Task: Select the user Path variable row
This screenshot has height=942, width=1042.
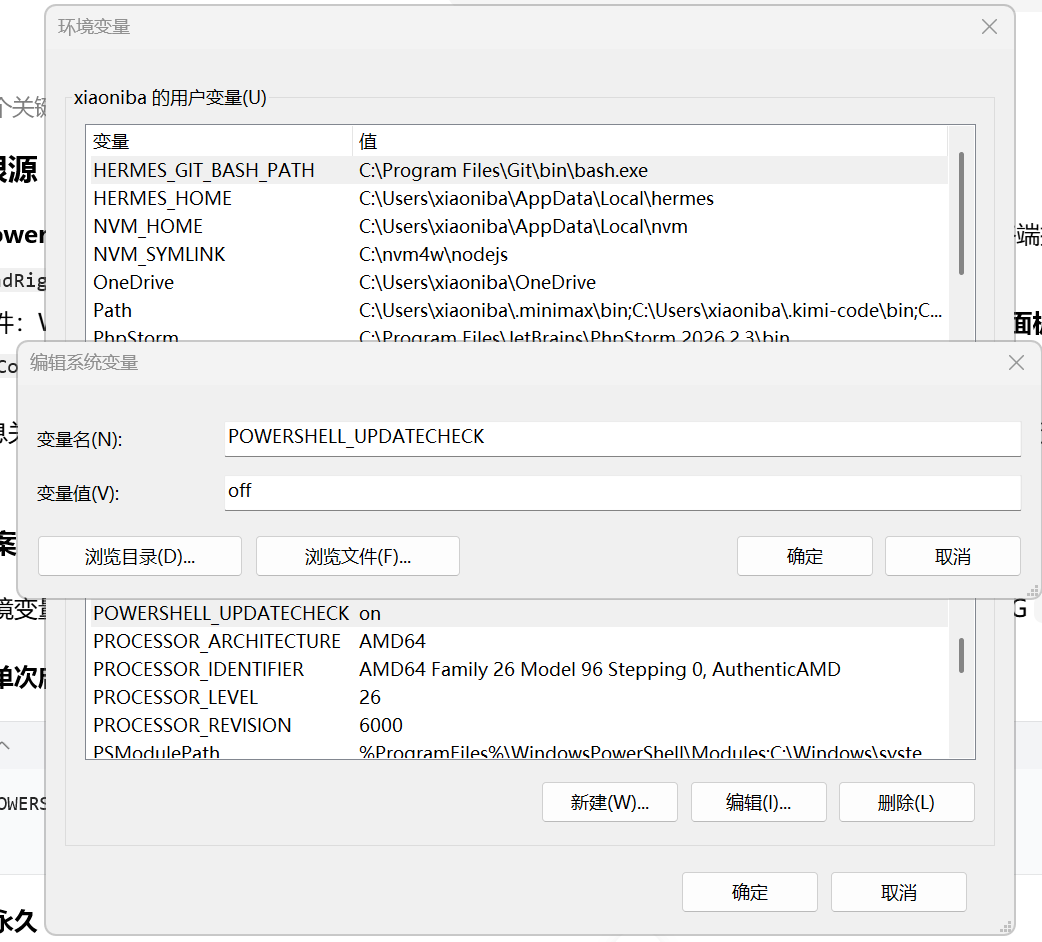Action: click(517, 310)
